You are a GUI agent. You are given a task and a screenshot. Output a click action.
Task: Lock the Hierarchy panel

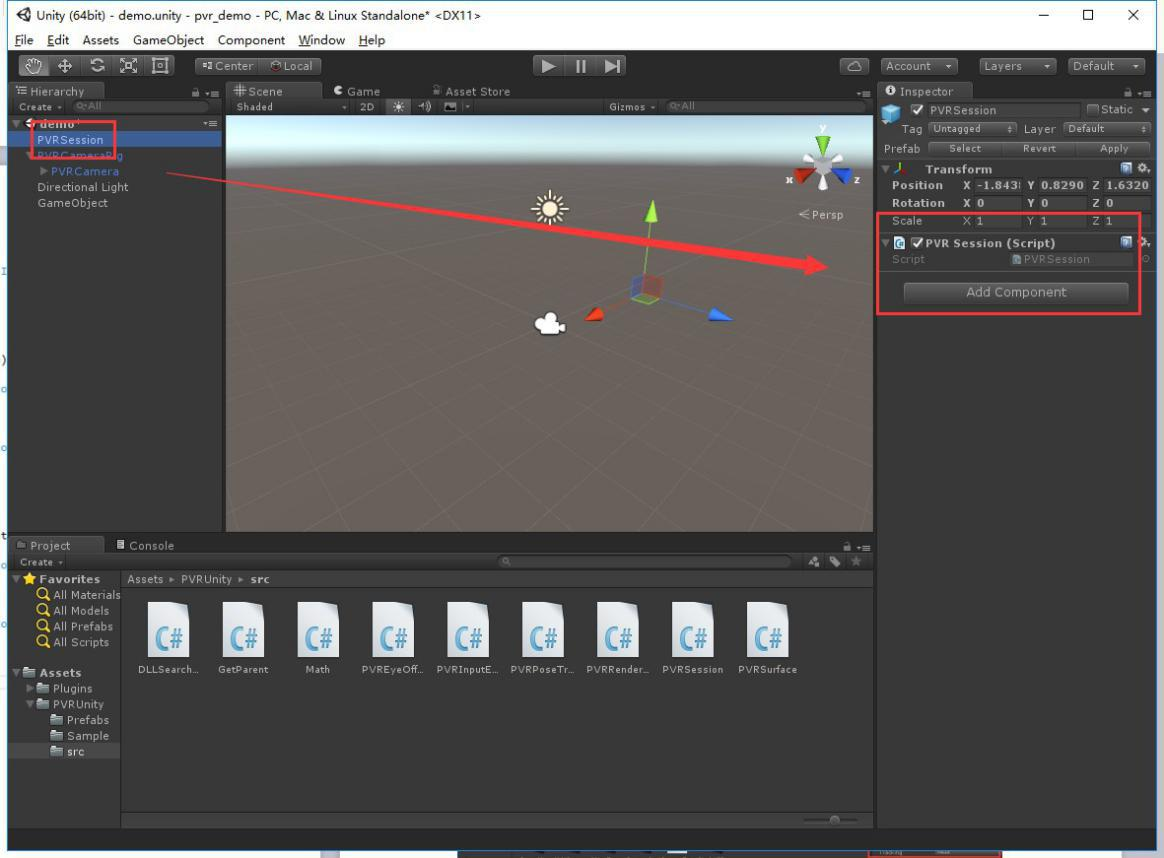(195, 93)
